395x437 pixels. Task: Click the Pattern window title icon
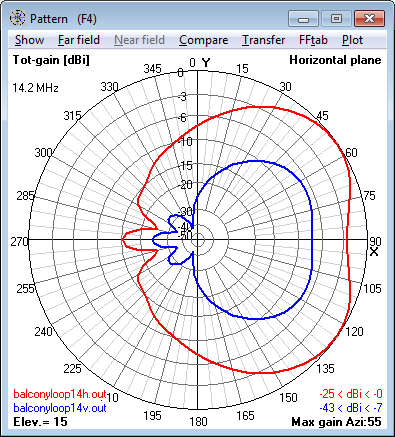click(x=17, y=18)
